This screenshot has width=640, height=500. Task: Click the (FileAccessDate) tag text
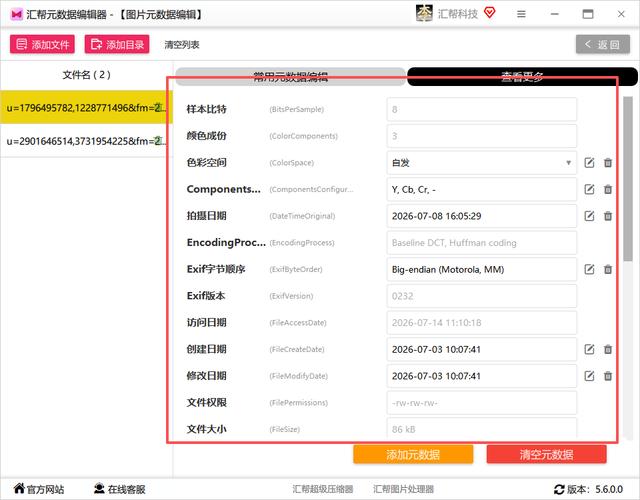point(298,323)
